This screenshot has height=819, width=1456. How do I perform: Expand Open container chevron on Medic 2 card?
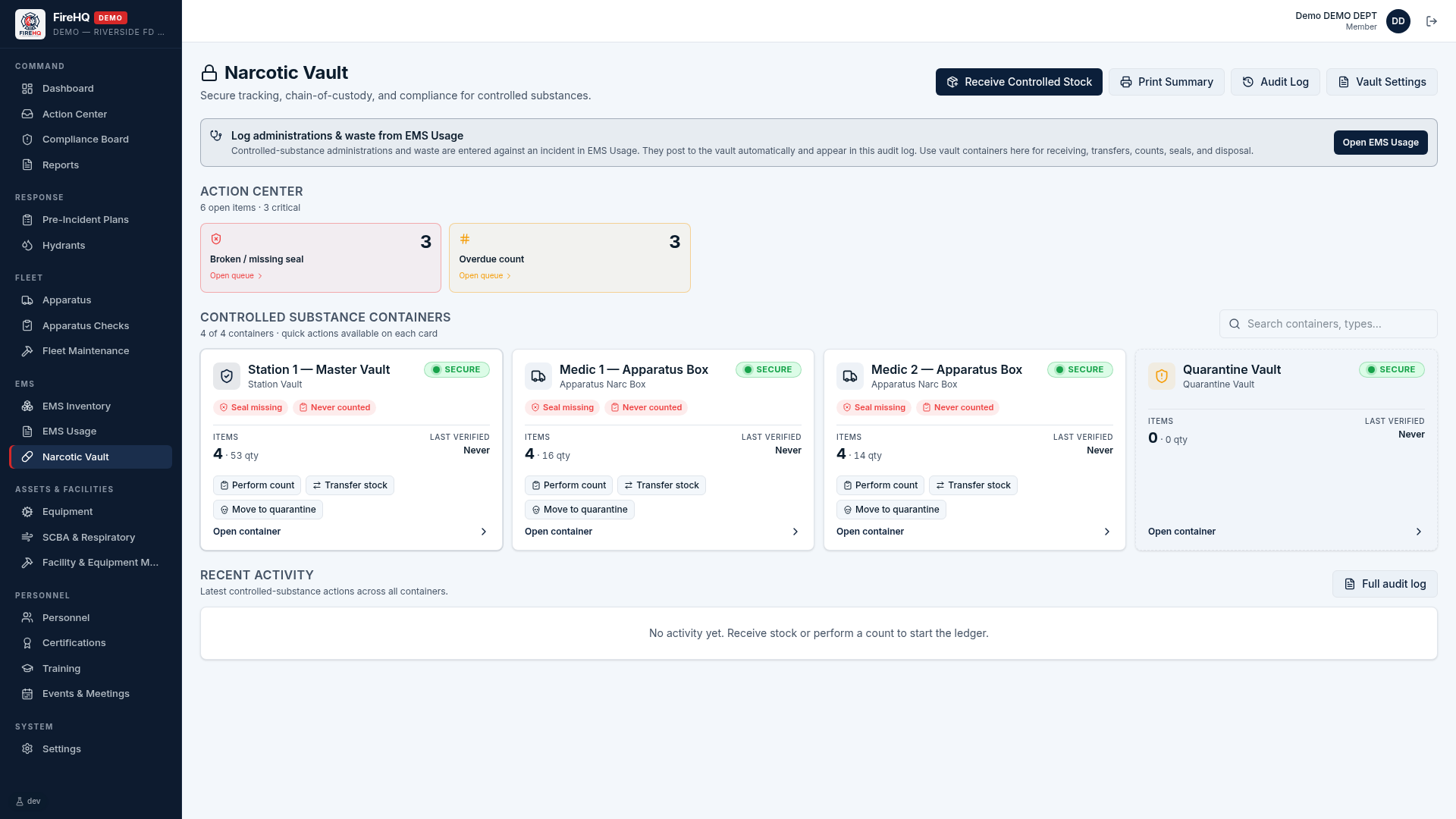click(1107, 532)
